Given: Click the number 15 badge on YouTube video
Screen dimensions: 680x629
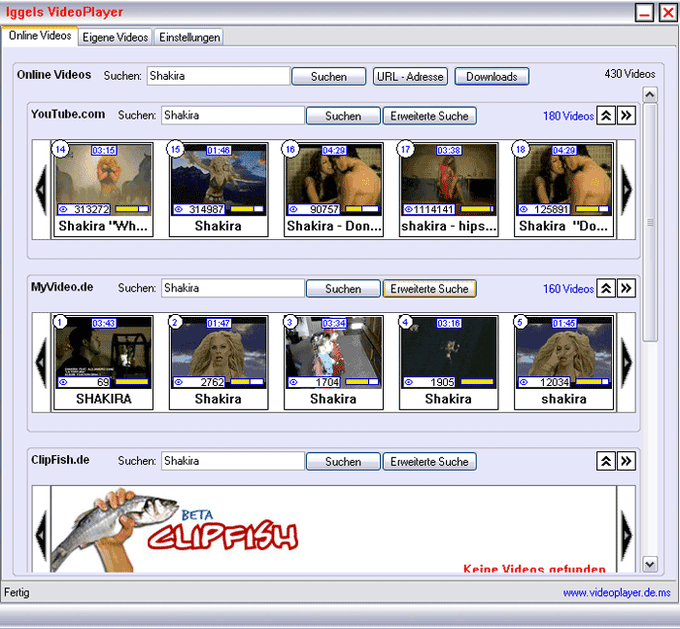Looking at the screenshot, I should tap(175, 150).
